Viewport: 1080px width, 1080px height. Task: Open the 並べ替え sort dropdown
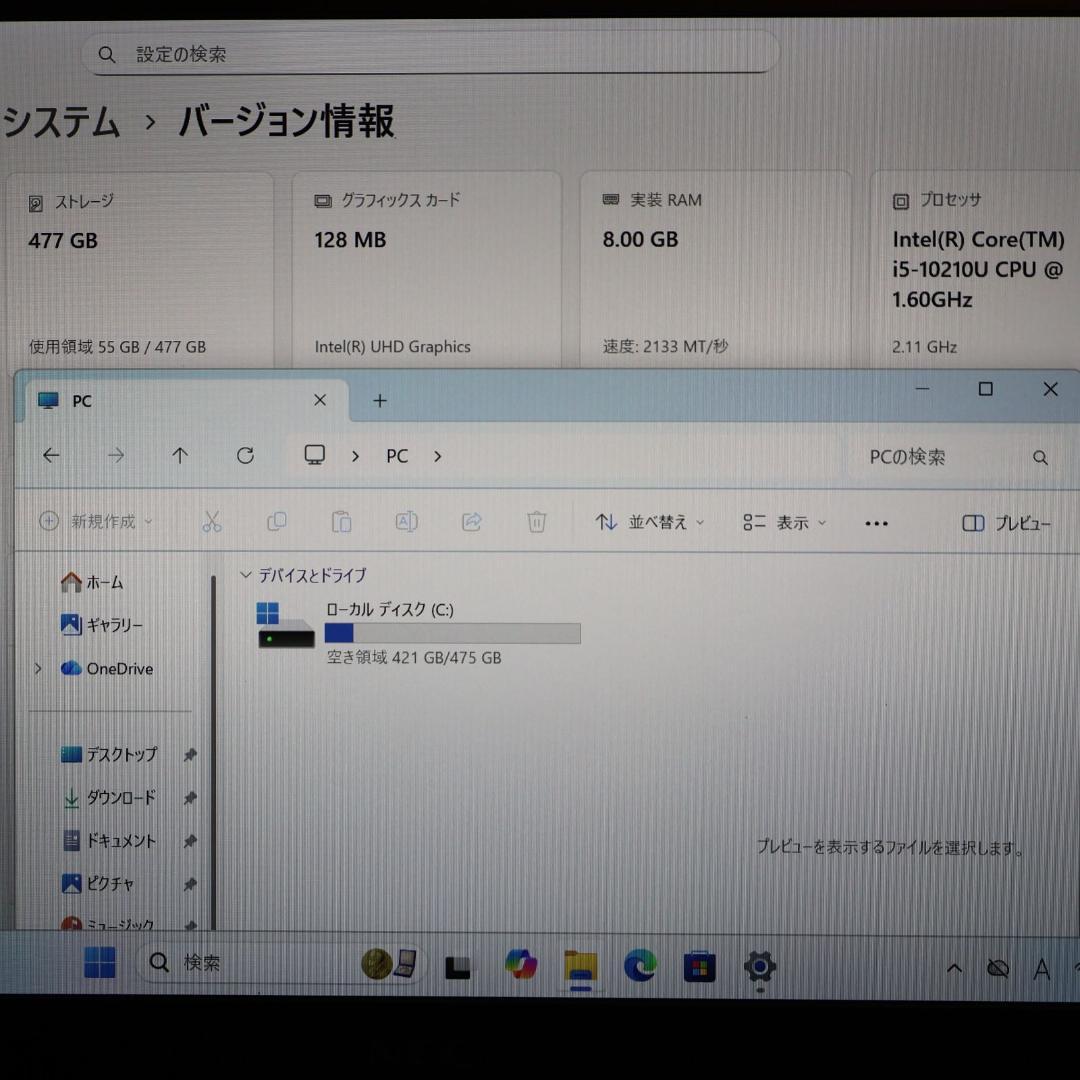click(x=650, y=522)
